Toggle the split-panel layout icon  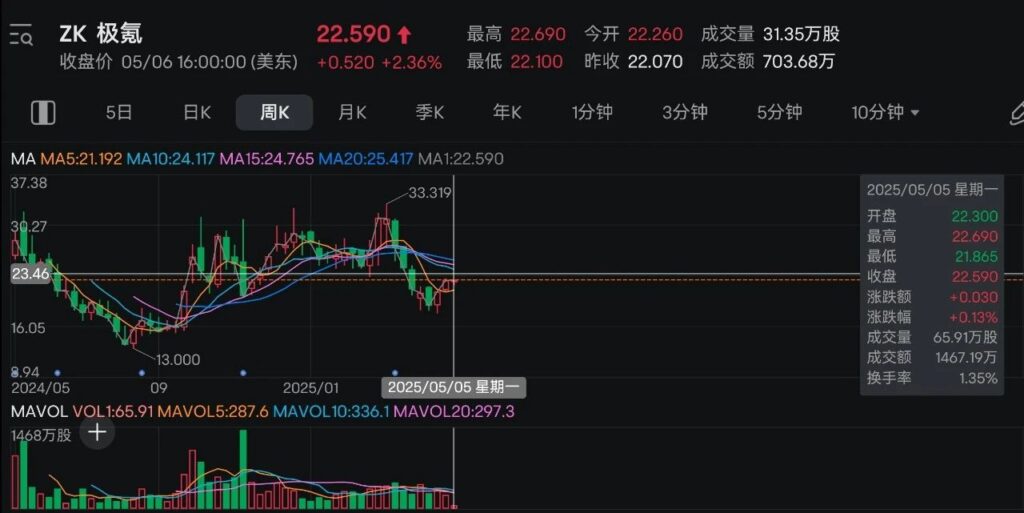(x=43, y=112)
